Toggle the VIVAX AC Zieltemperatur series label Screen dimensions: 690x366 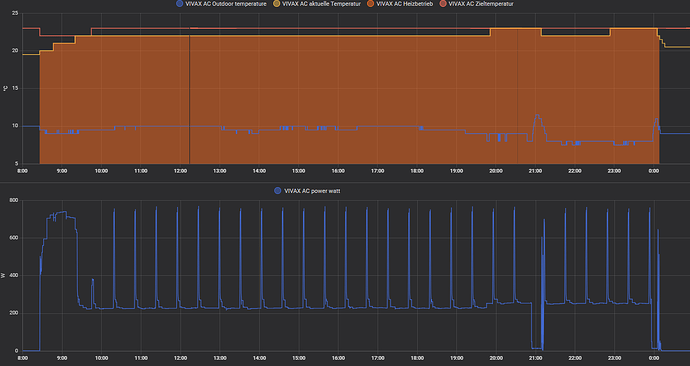[481, 4]
